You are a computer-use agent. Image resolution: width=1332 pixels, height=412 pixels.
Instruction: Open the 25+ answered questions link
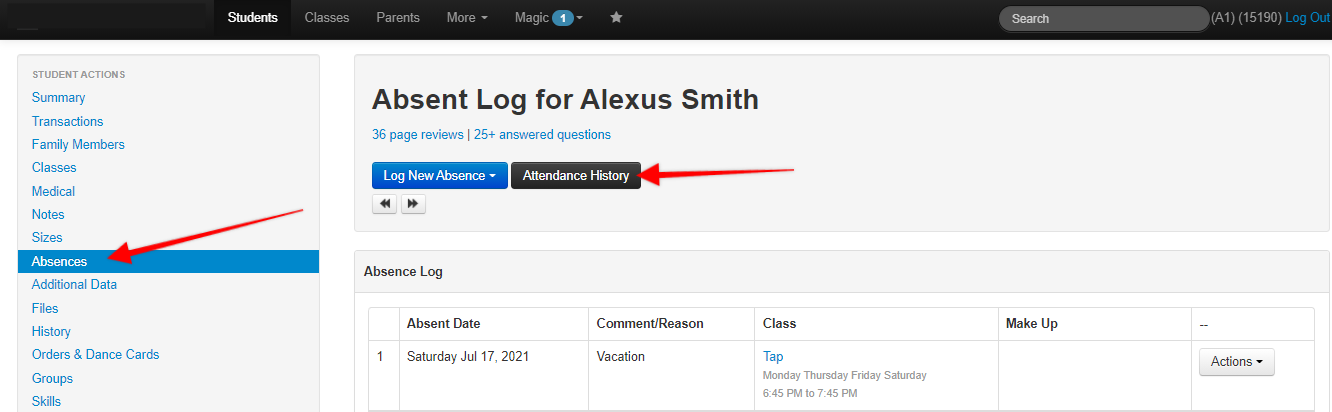click(x=542, y=134)
